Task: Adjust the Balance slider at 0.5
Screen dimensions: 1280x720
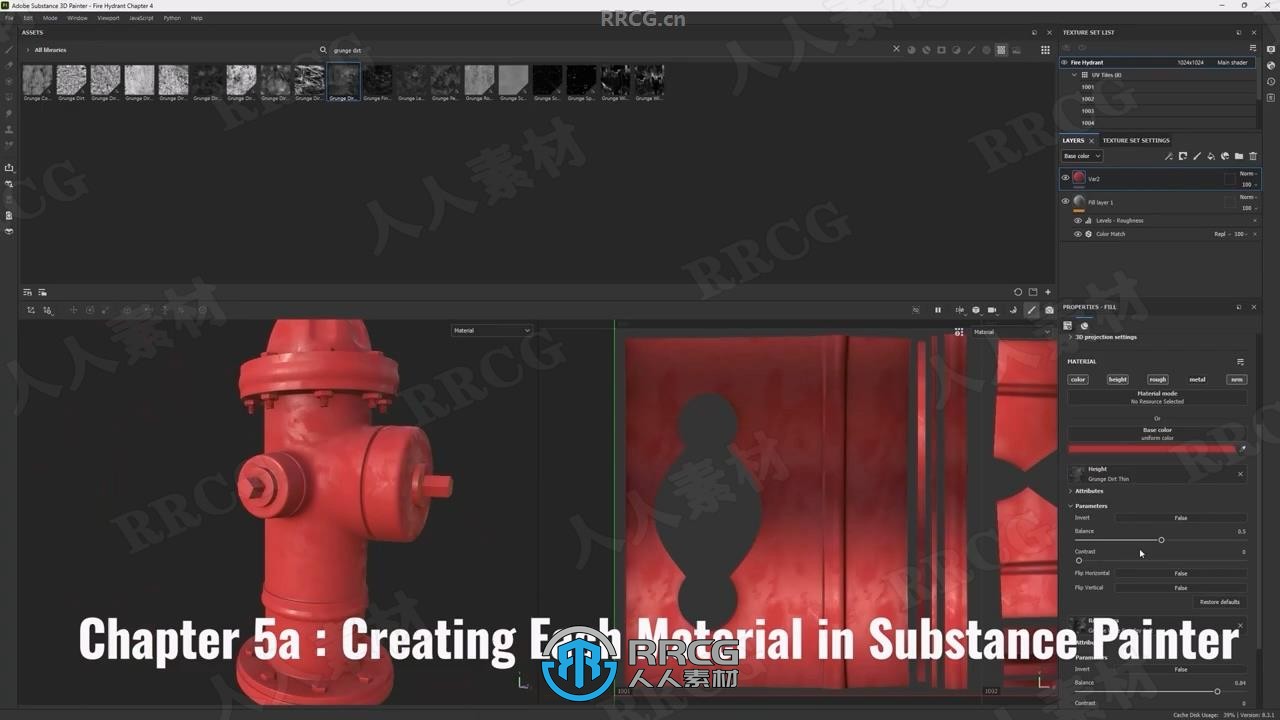Action: point(1161,540)
